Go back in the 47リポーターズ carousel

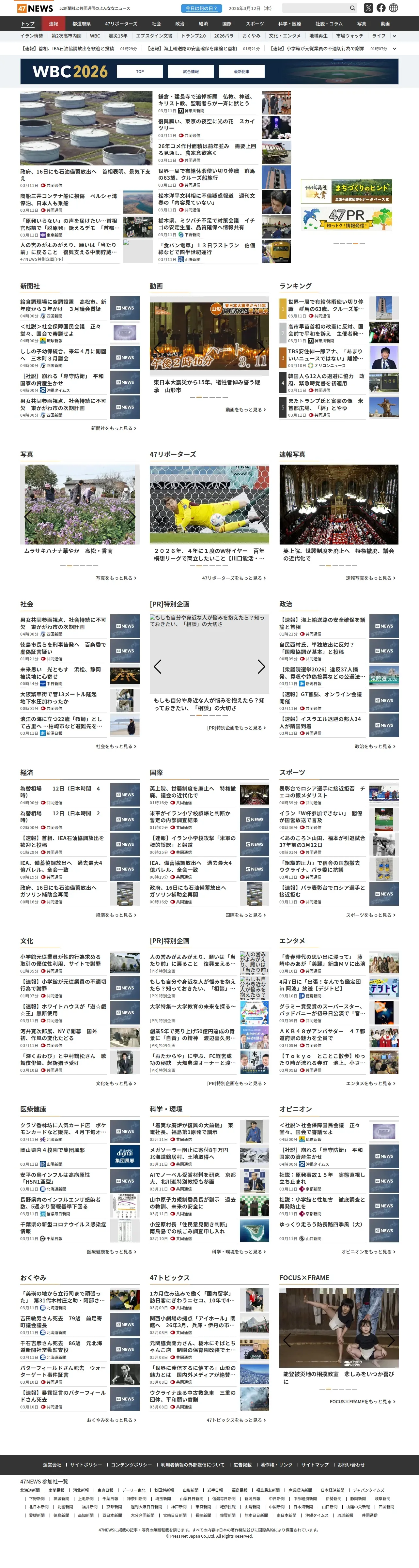pos(158,517)
